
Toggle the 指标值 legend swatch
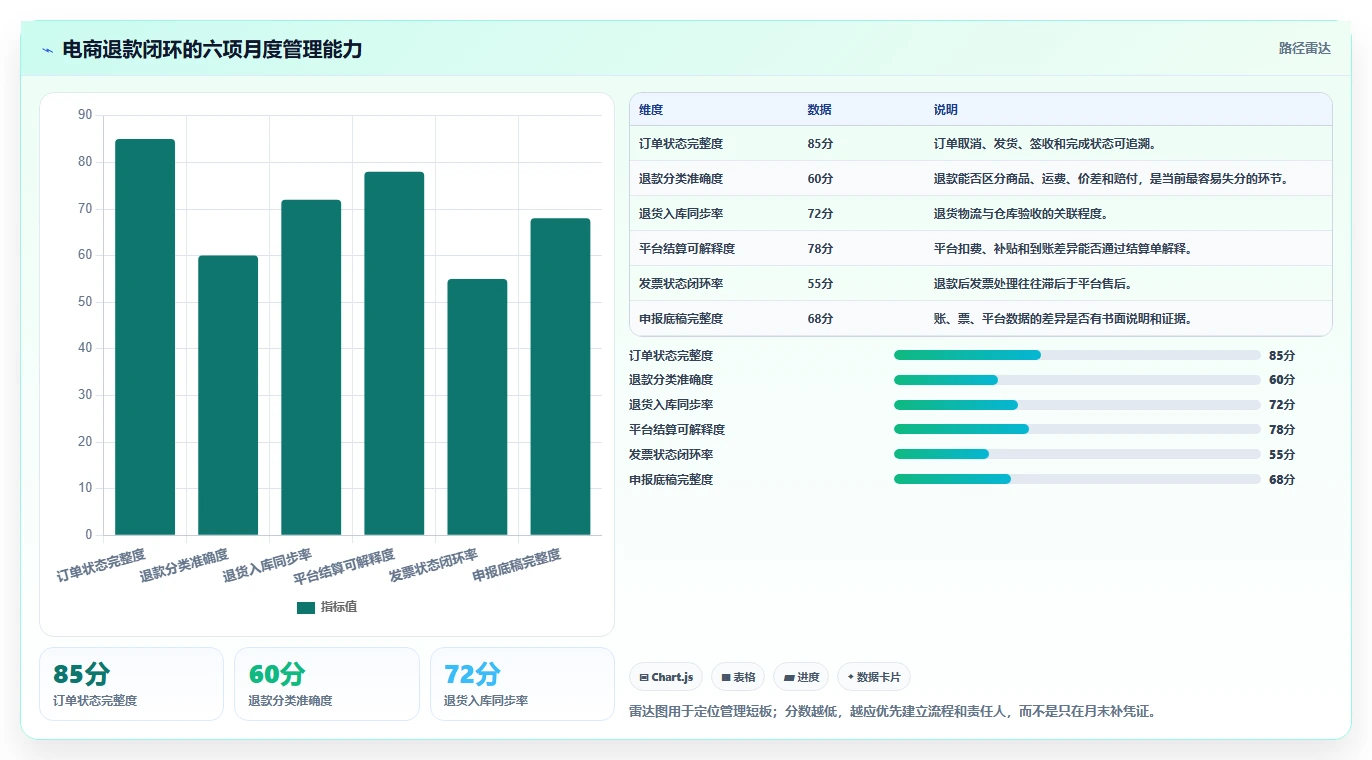click(306, 607)
